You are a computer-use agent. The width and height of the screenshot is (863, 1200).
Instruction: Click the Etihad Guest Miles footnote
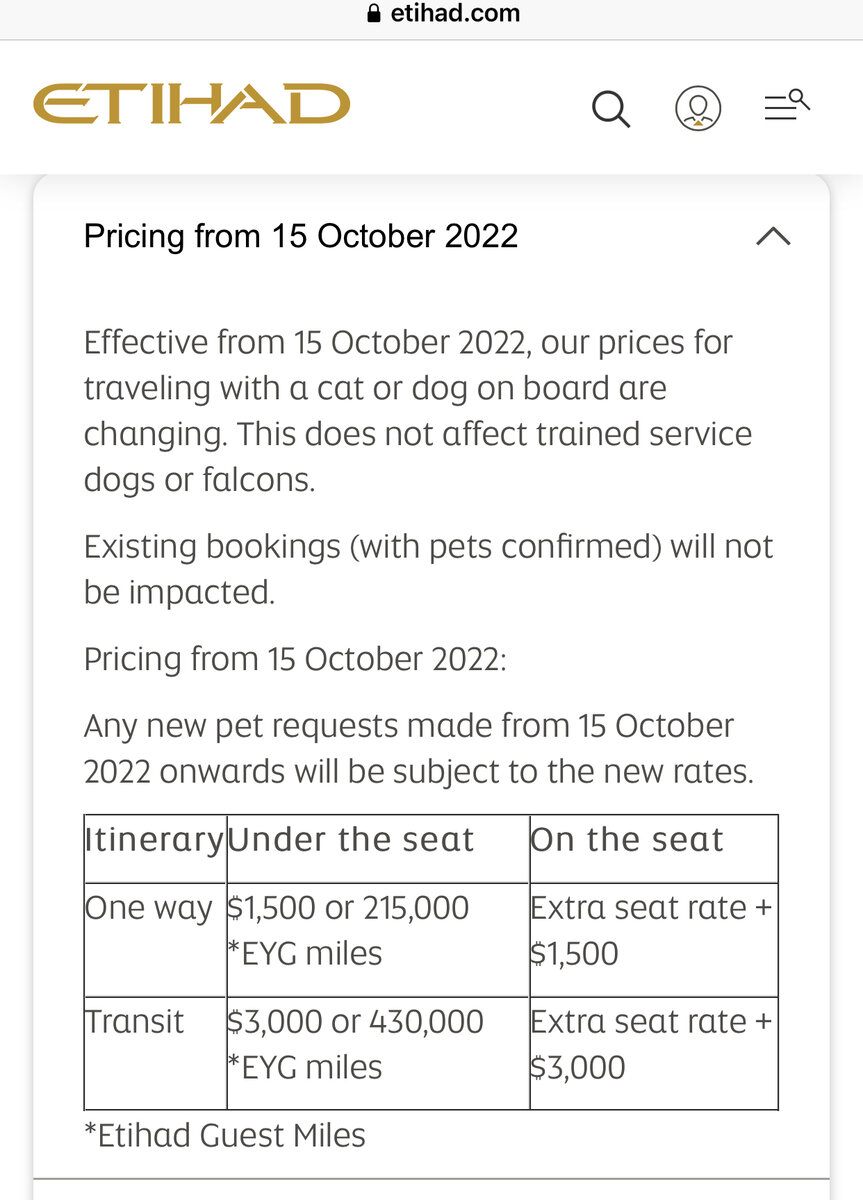[x=225, y=1135]
